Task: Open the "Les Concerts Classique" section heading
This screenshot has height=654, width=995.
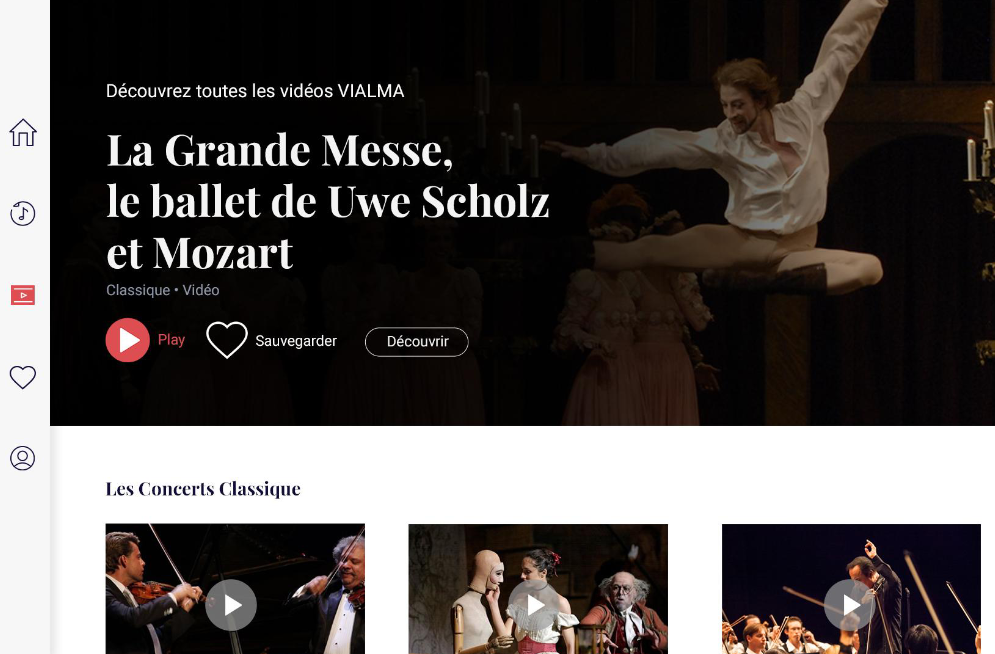Action: click(x=203, y=489)
